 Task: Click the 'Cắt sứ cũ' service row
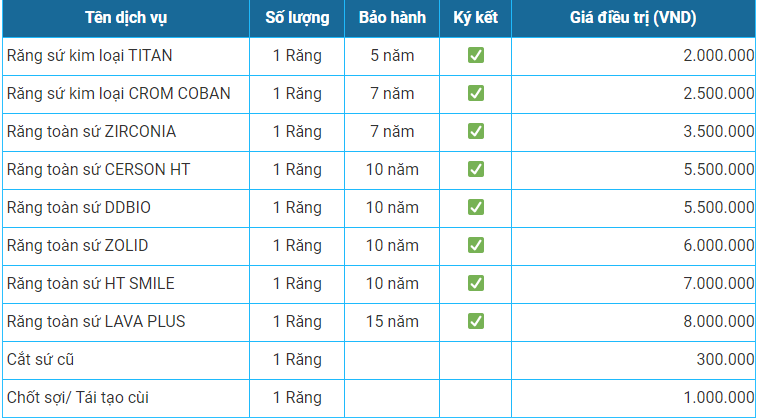pos(379,360)
